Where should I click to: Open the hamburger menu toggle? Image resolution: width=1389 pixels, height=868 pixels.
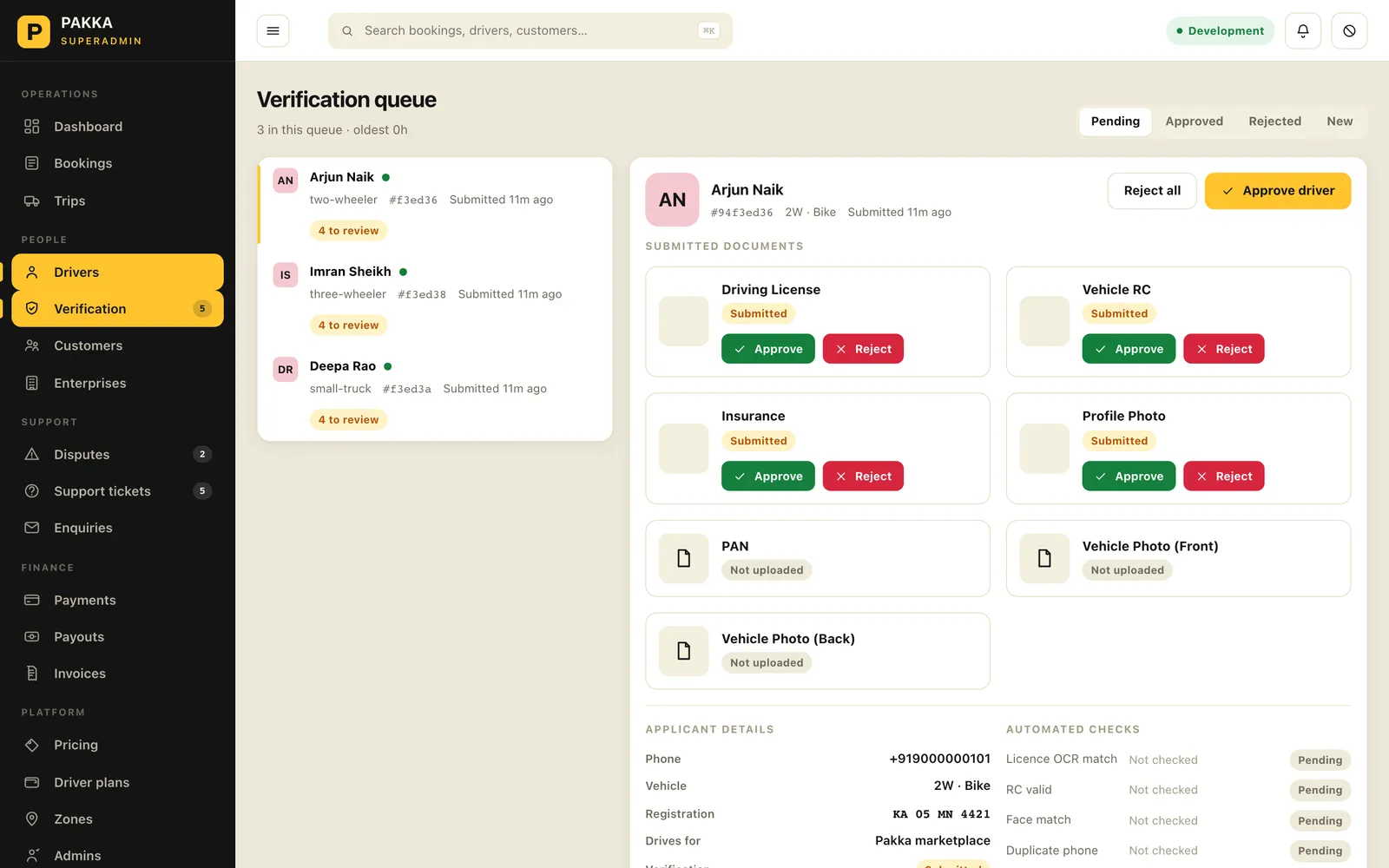273,30
